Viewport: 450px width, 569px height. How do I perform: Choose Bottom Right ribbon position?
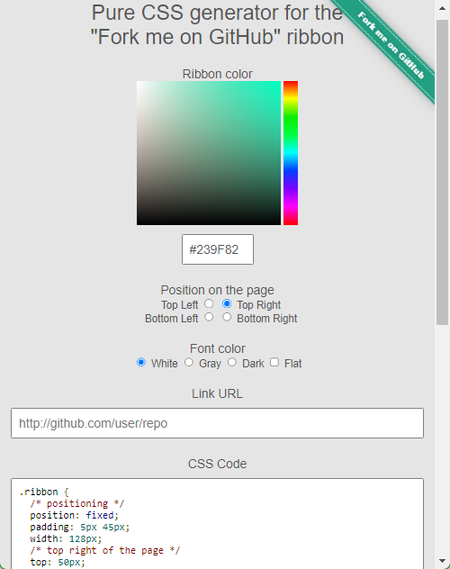click(x=227, y=317)
